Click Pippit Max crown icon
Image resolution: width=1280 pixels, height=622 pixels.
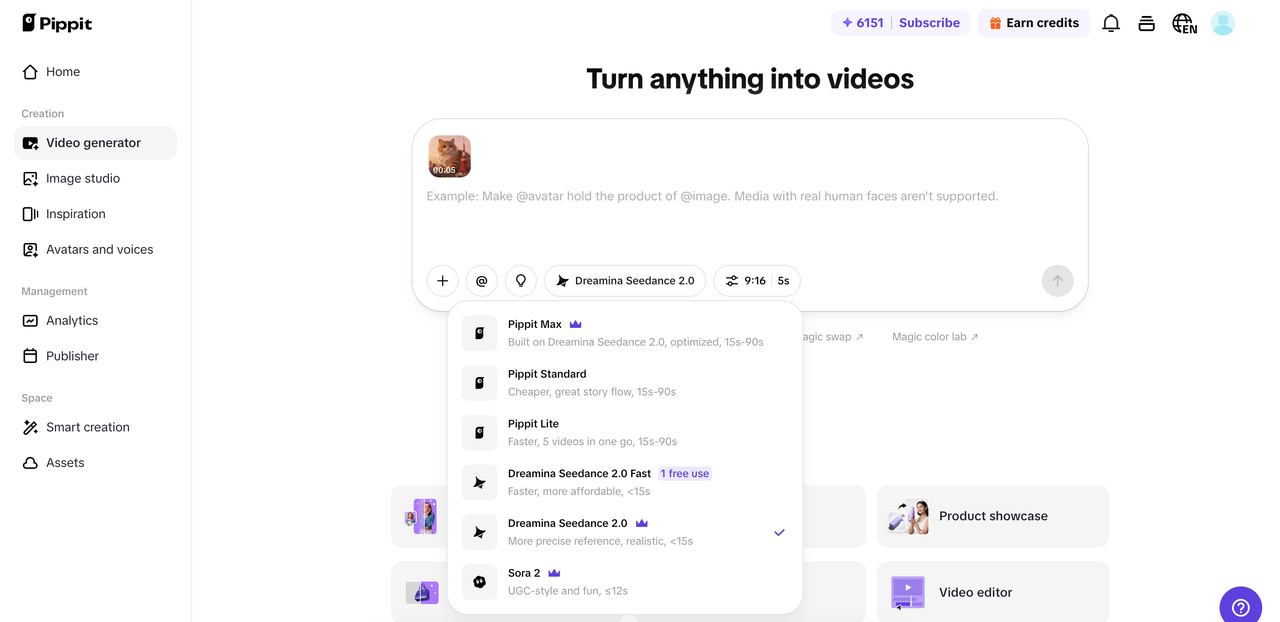(576, 324)
